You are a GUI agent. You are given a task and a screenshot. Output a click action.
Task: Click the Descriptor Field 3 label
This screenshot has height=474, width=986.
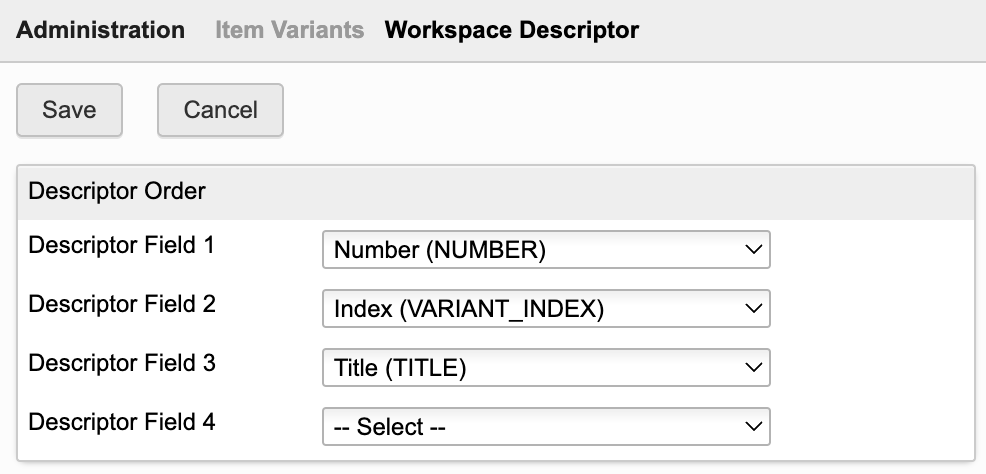click(122, 363)
